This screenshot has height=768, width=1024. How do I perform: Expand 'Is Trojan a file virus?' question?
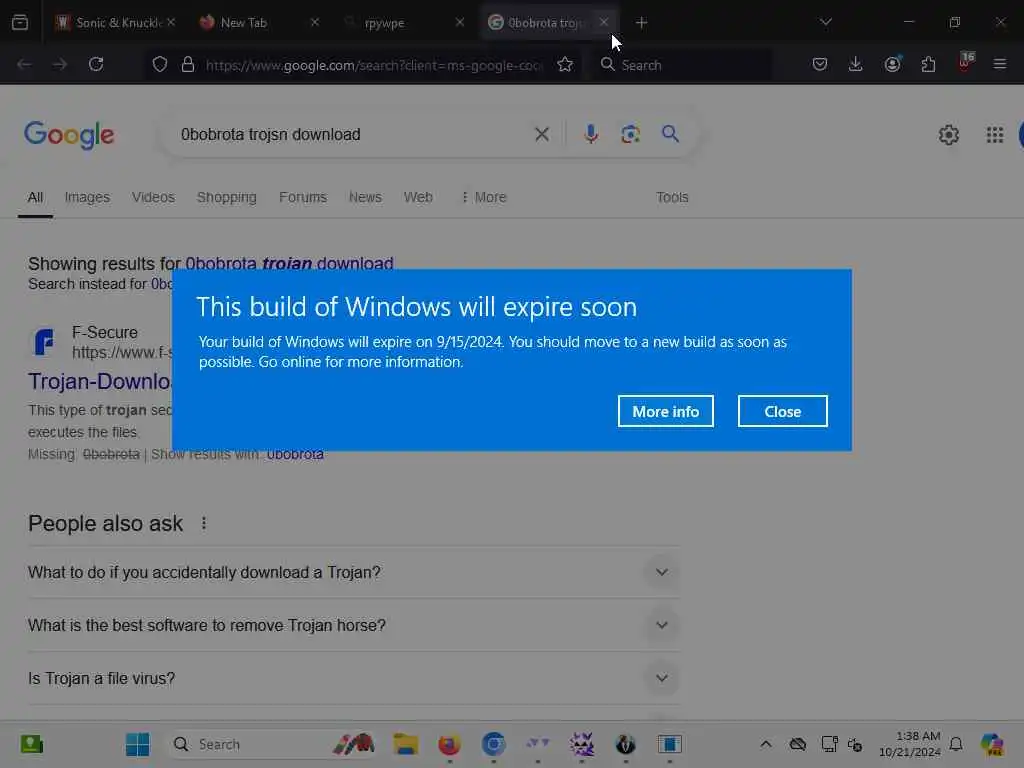[x=353, y=679]
